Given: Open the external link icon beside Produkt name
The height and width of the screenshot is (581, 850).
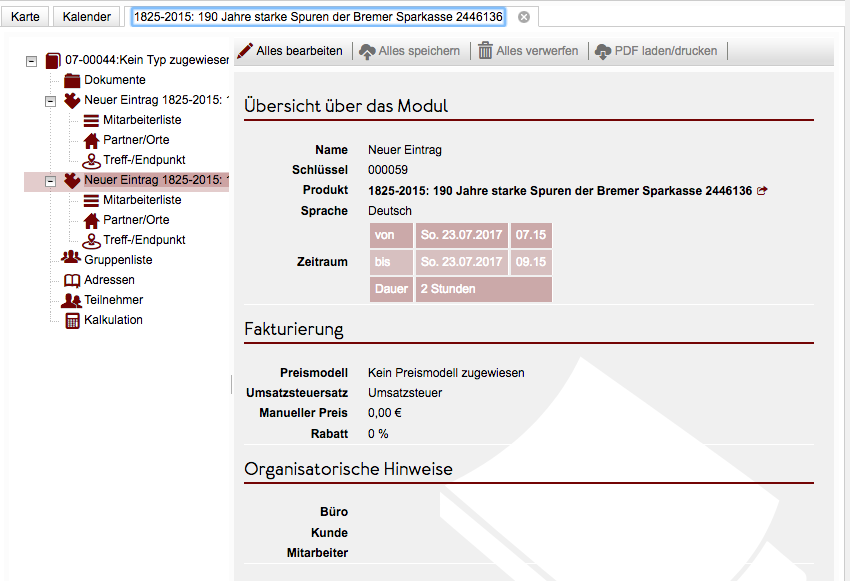Looking at the screenshot, I should pyautogui.click(x=763, y=190).
